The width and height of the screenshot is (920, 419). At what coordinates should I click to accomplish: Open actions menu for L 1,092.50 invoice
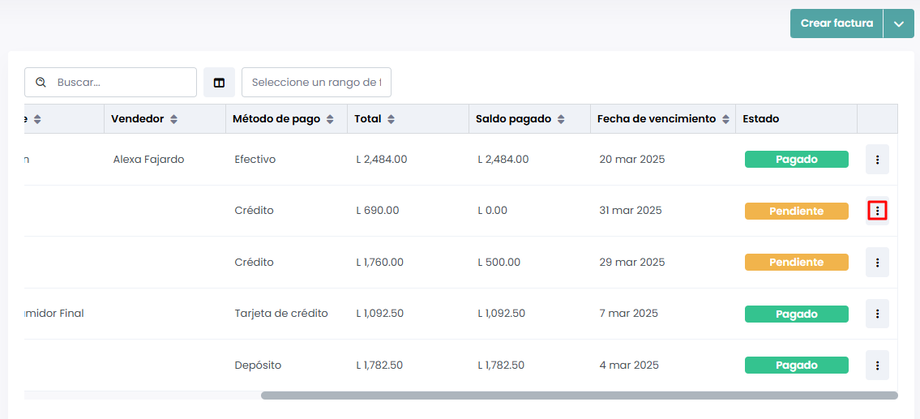(877, 314)
